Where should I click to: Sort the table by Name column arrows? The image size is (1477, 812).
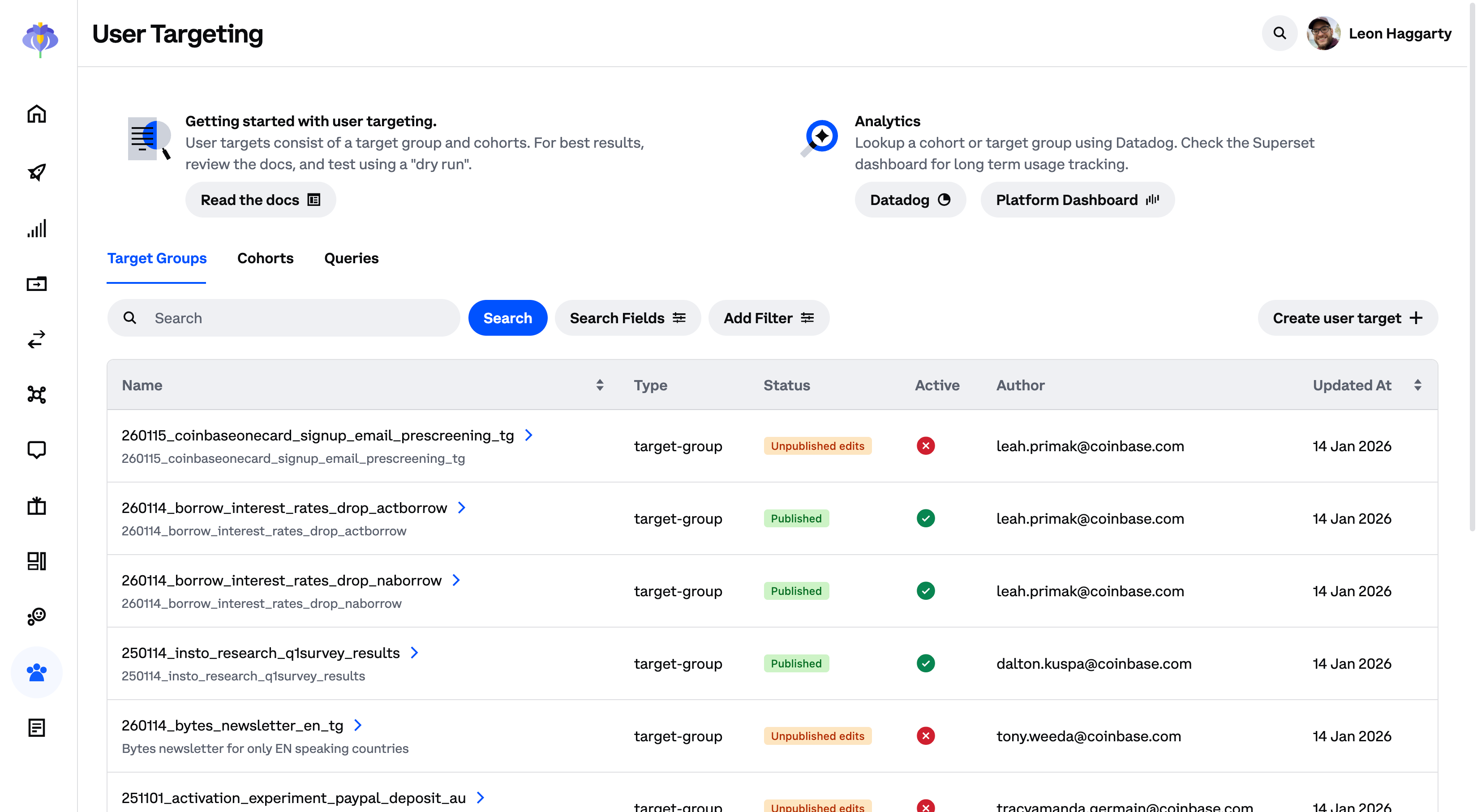[x=600, y=385]
